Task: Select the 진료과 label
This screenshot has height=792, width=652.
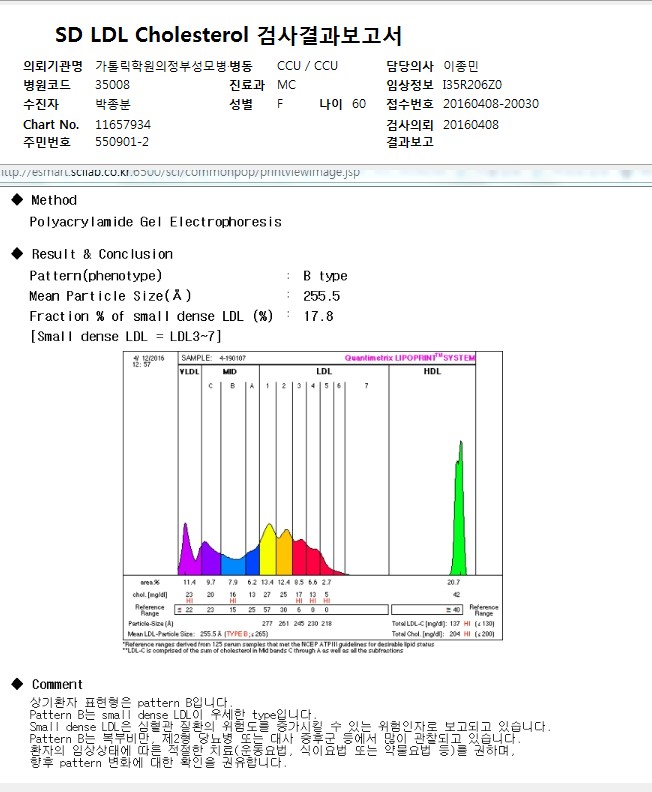Action: click(247, 84)
